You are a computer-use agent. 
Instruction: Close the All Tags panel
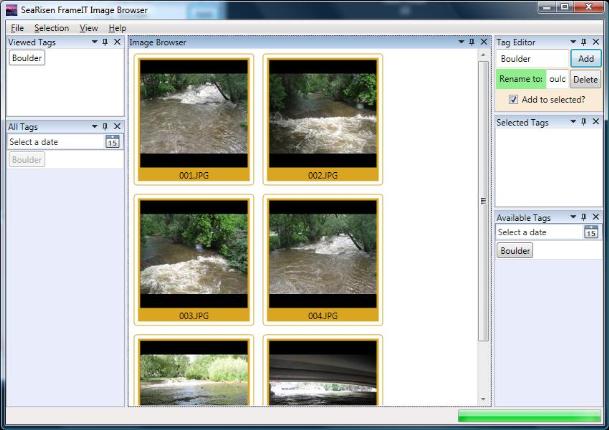point(117,127)
